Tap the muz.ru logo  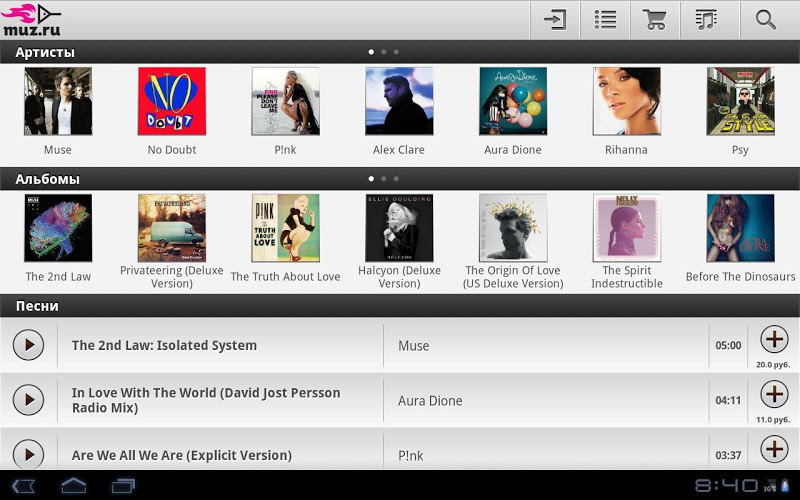[32, 20]
